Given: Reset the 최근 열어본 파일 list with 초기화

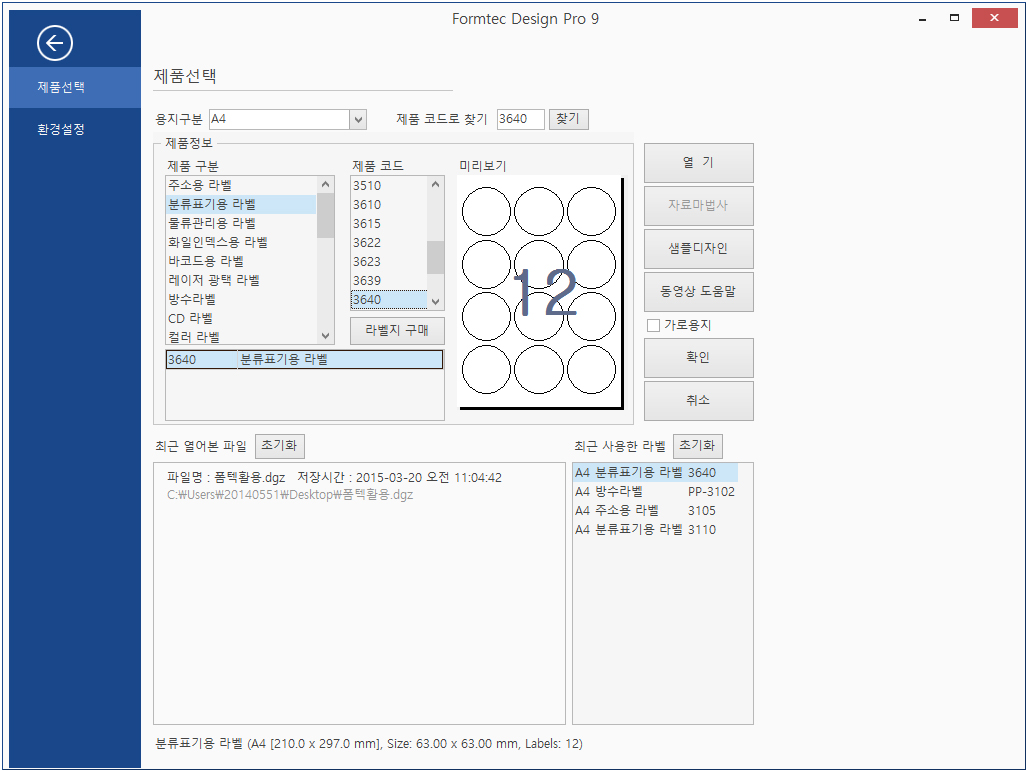Looking at the screenshot, I should 280,446.
